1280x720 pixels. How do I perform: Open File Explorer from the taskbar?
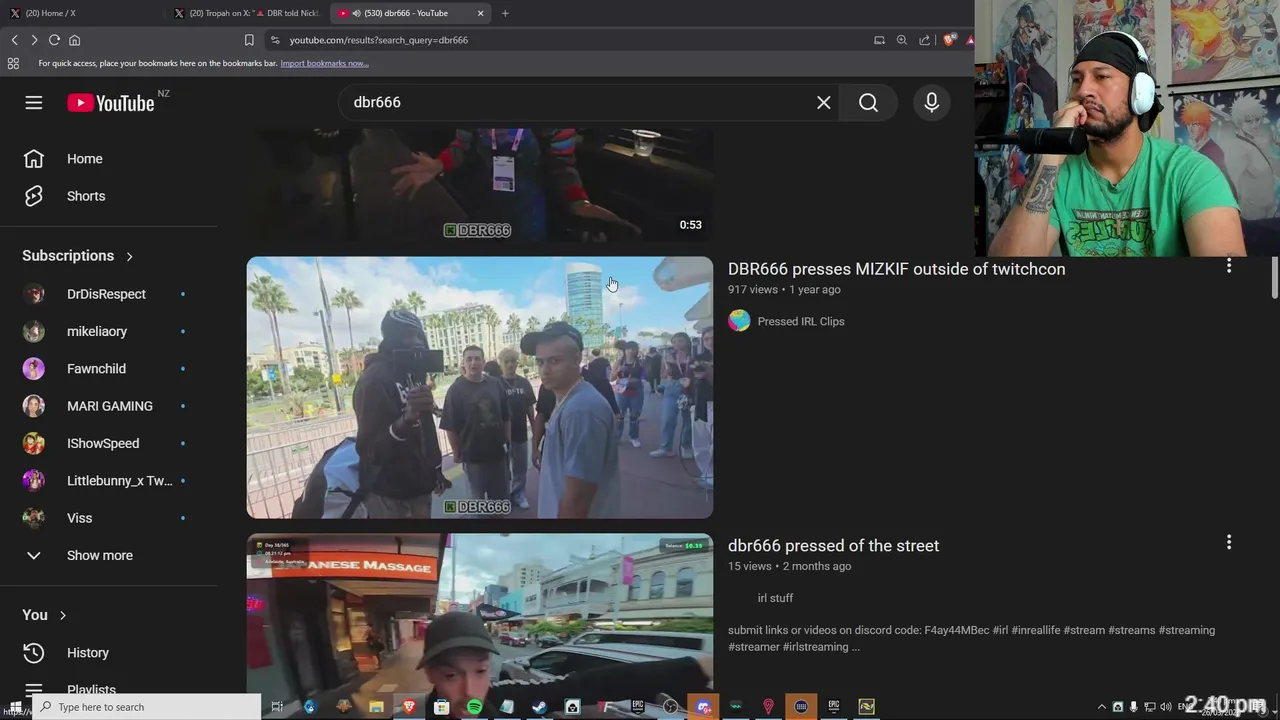[x=376, y=707]
